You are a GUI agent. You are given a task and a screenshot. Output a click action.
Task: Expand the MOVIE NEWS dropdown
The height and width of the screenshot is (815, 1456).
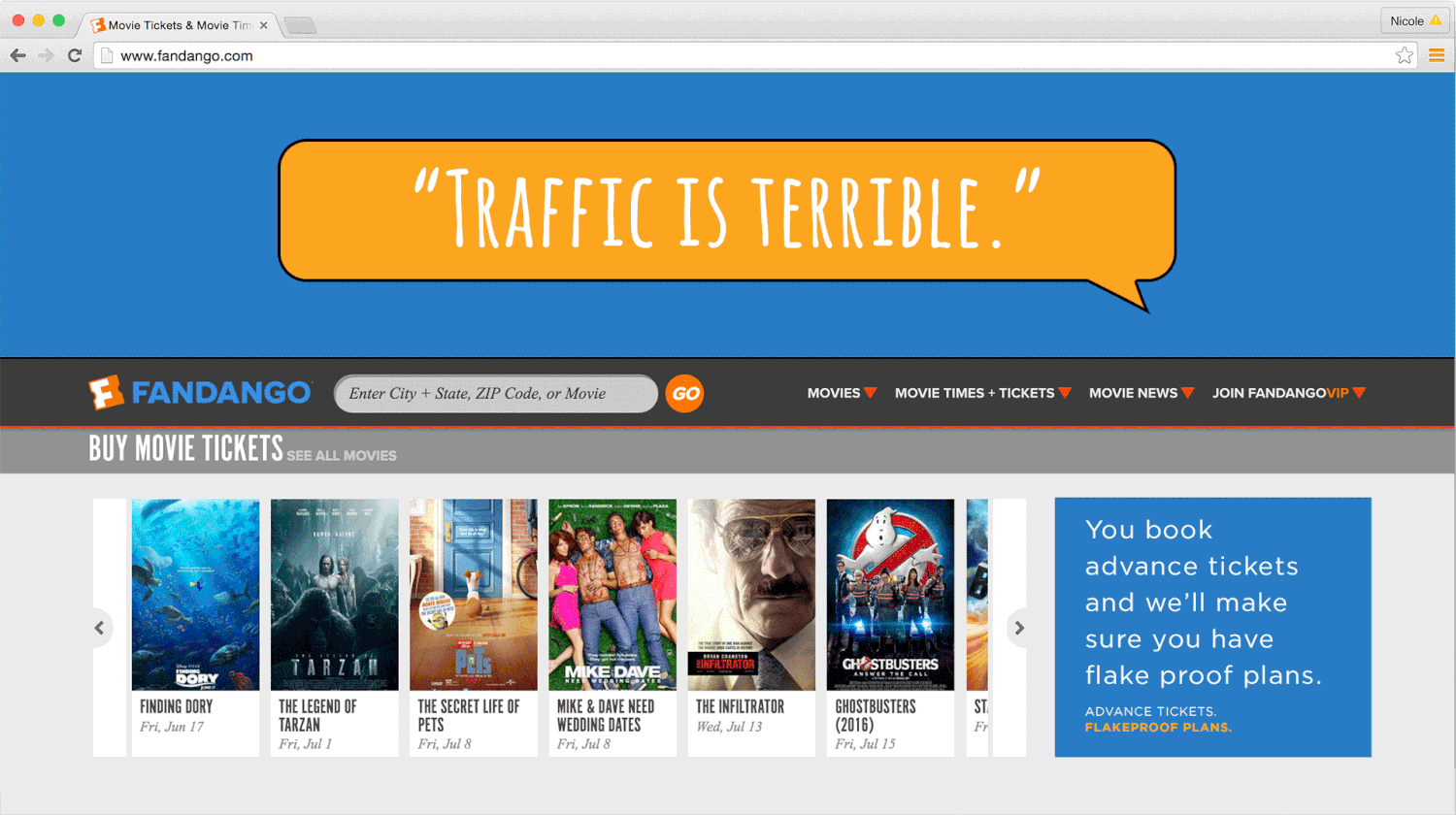click(x=1141, y=393)
